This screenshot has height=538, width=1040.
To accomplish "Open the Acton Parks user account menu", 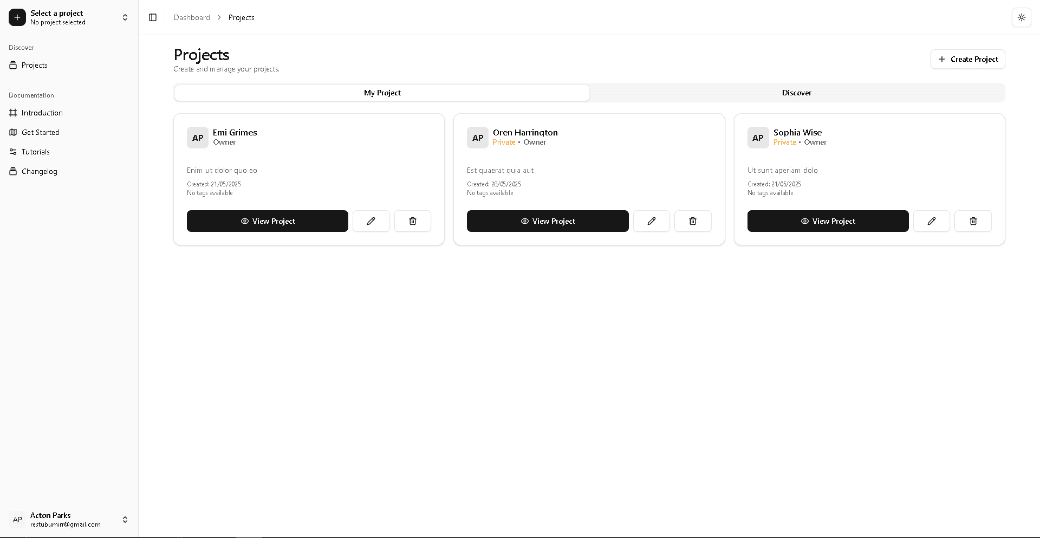I will pos(69,519).
